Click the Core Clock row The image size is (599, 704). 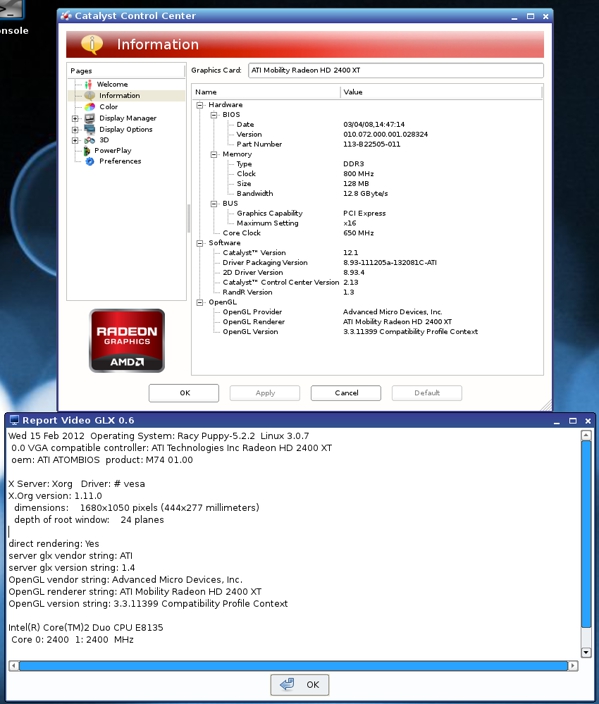tap(367, 233)
